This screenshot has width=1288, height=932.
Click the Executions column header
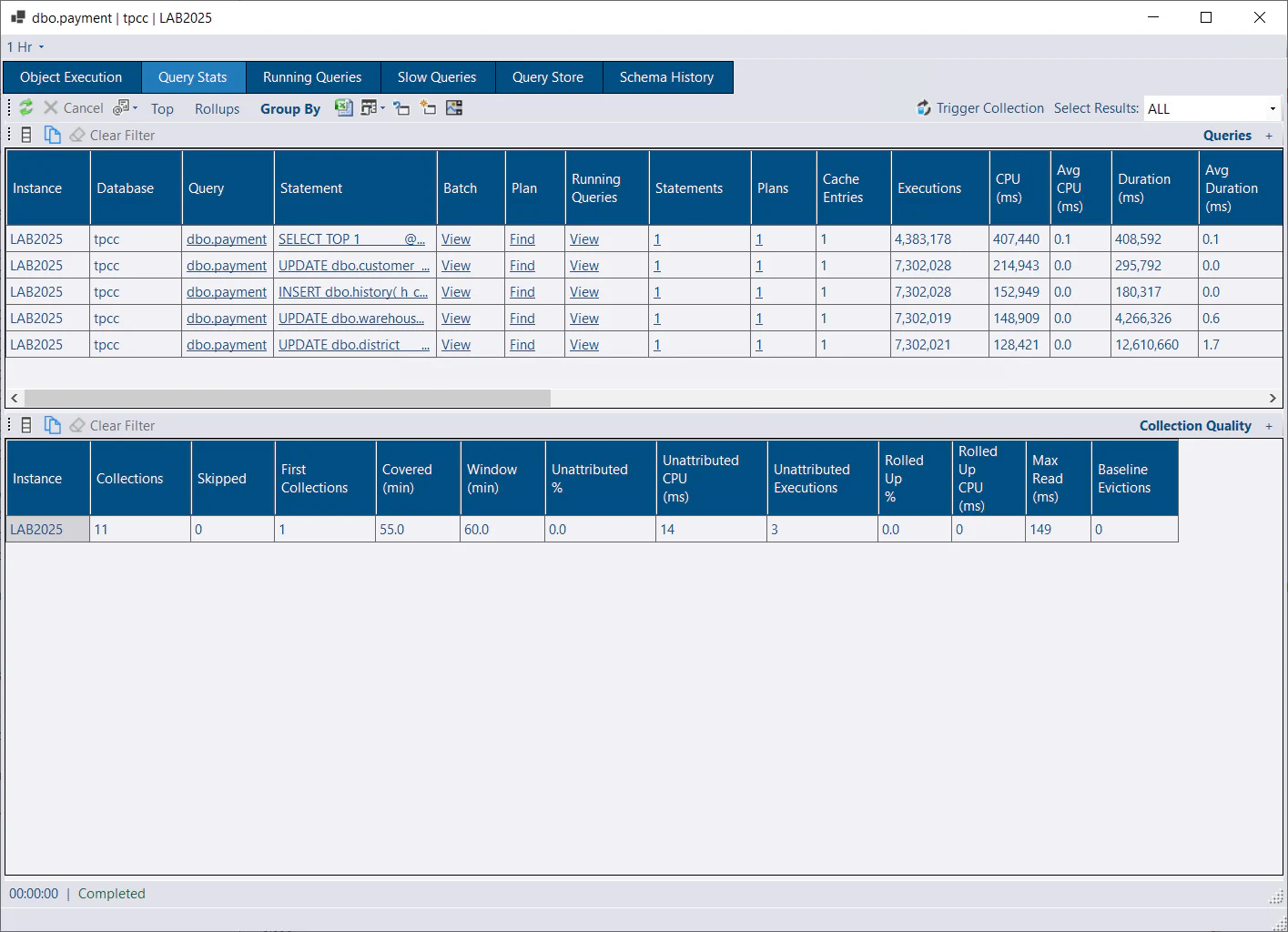coord(940,188)
